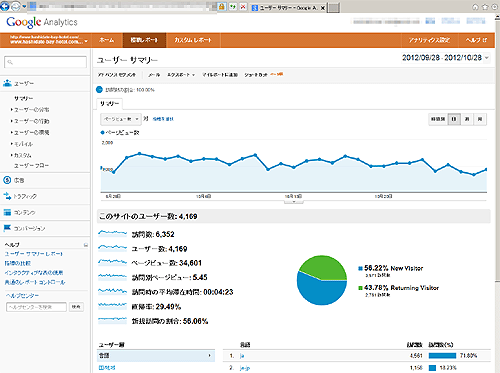Open インタラクティブな表 help link

(x=34, y=273)
